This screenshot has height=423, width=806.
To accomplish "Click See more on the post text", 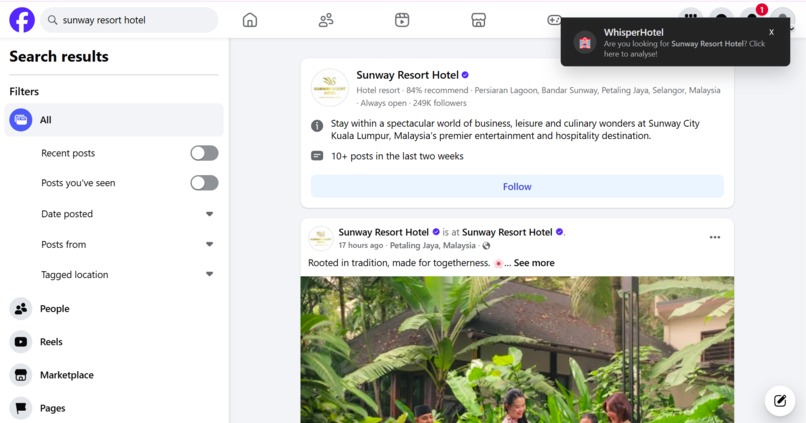I will (x=534, y=263).
